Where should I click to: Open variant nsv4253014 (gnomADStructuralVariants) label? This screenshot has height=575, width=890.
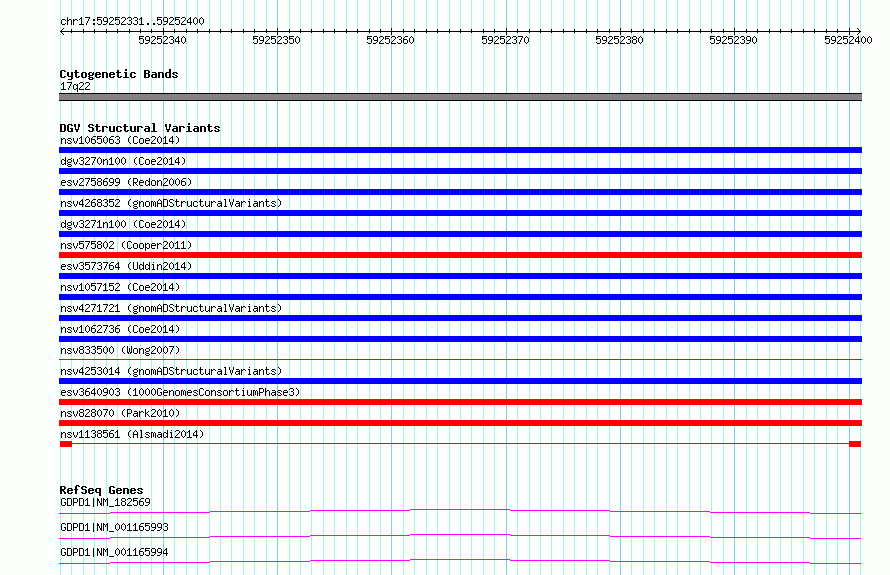coord(171,371)
